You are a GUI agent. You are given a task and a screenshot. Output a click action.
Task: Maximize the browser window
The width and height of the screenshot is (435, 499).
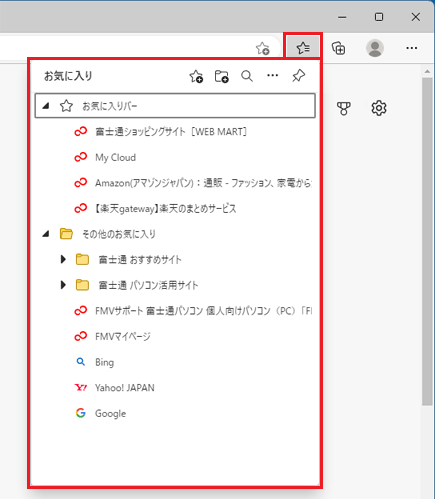click(x=379, y=17)
